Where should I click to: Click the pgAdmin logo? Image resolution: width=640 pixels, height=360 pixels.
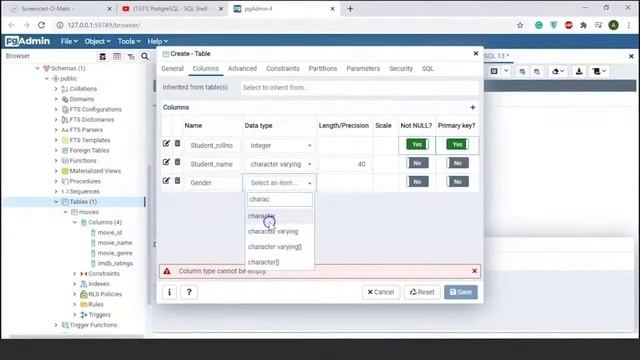(27, 41)
